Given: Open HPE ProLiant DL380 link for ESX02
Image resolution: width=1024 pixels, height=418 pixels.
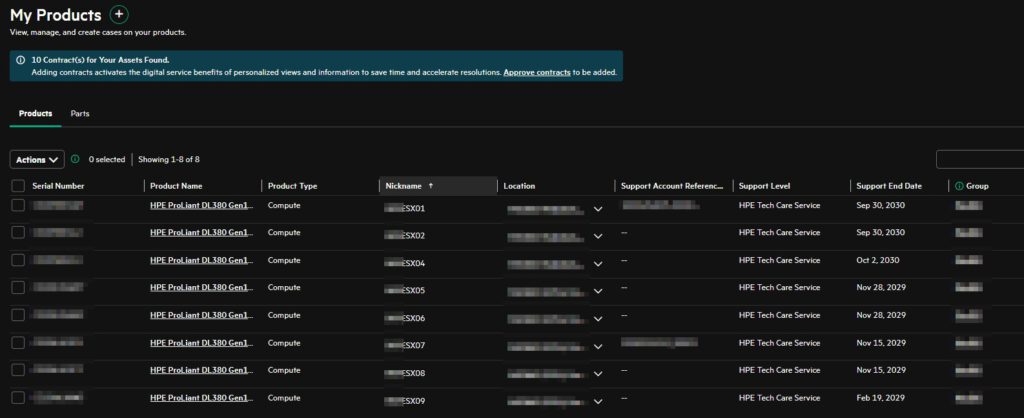Looking at the screenshot, I should (201, 233).
